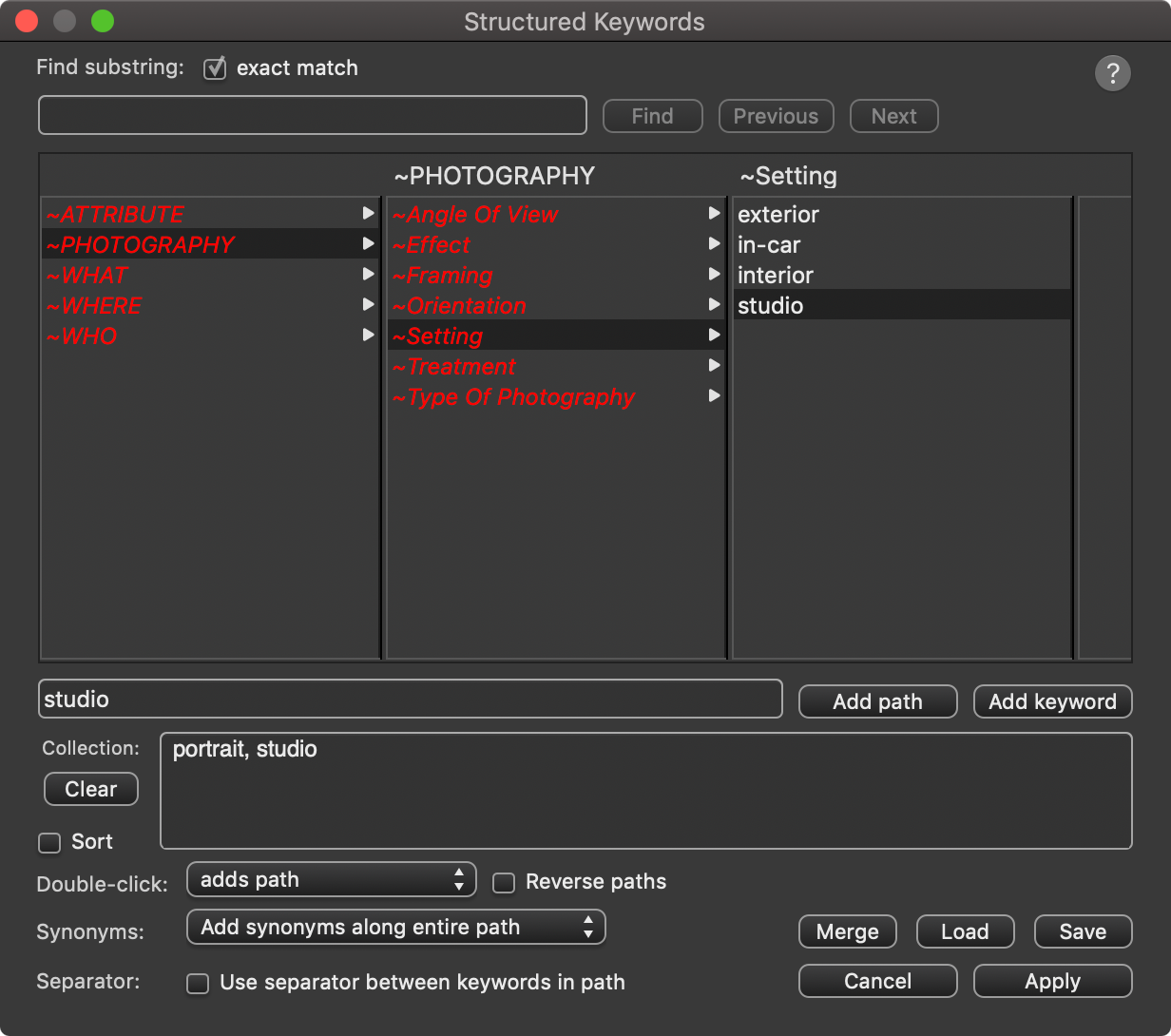
Task: Enable the Reverse paths checkbox
Action: [504, 883]
